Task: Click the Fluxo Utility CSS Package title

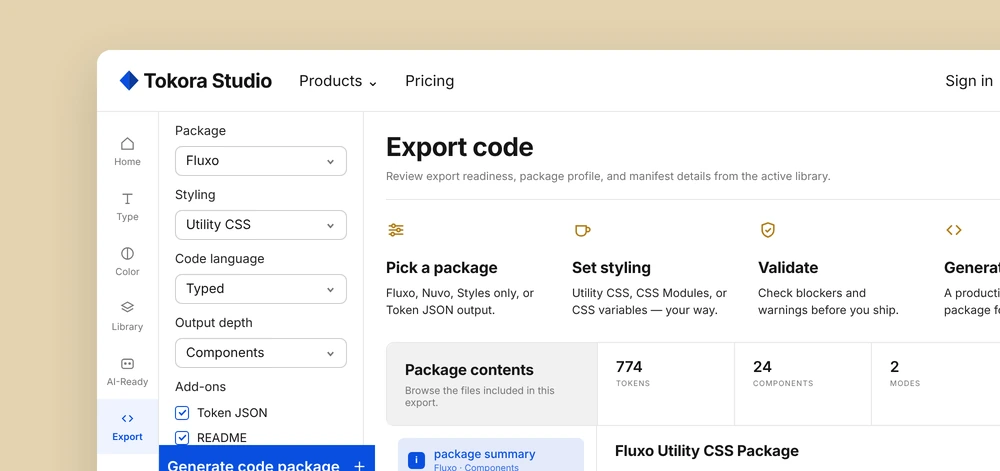Action: pos(707,451)
